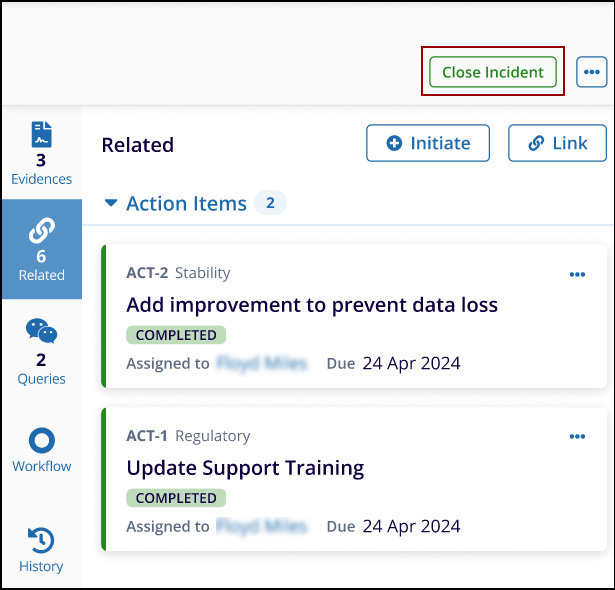The width and height of the screenshot is (615, 590).
Task: Click the ACT-1 identifier label
Action: (x=147, y=436)
